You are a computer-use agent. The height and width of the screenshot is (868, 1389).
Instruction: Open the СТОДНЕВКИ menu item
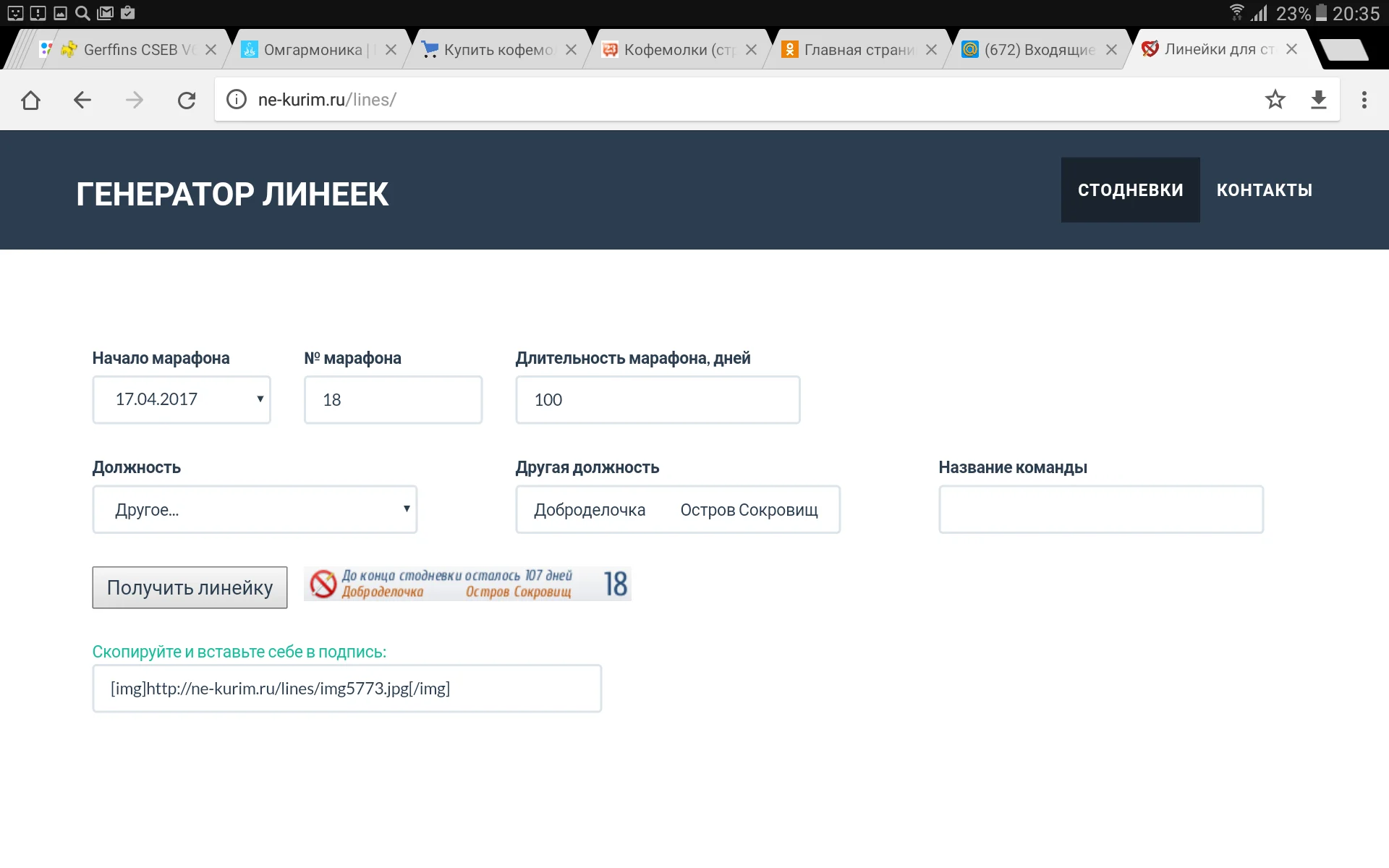[x=1130, y=190]
